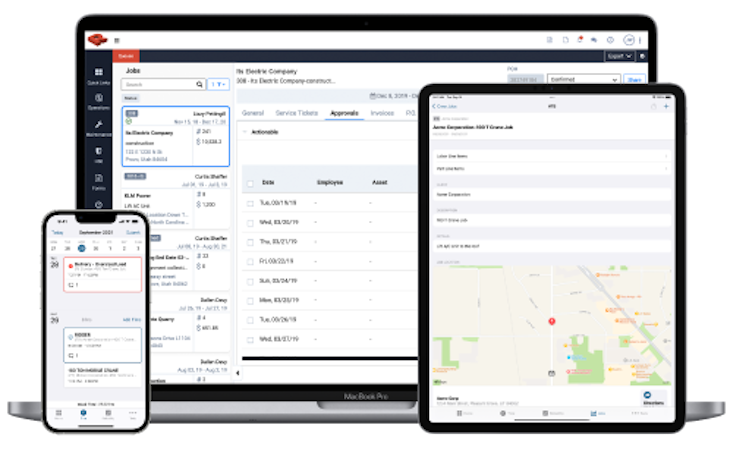This screenshot has width=733, height=450.
Task: Collapse the Actionable section
Action: 245,132
